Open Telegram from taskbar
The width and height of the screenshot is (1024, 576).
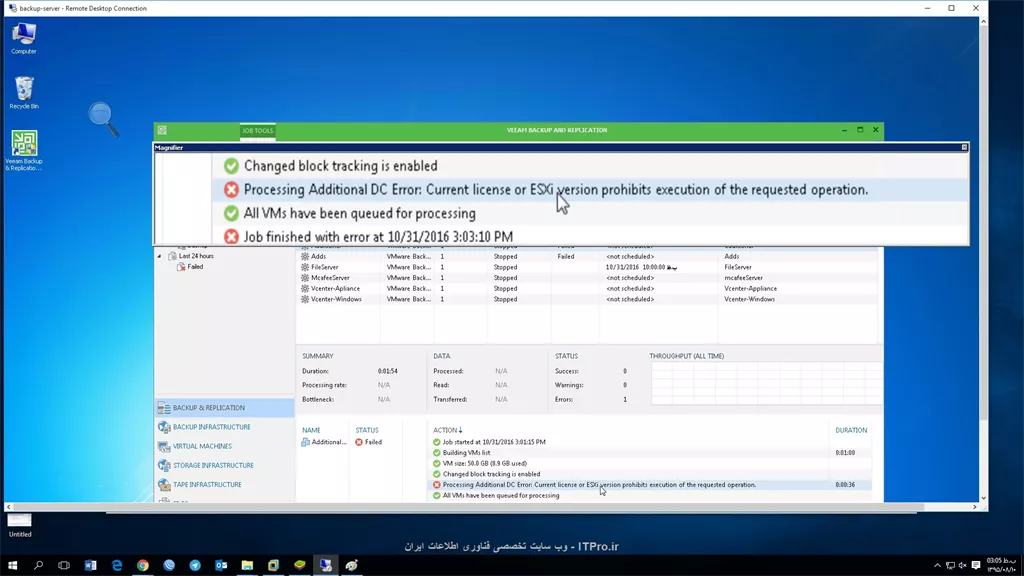click(x=195, y=565)
